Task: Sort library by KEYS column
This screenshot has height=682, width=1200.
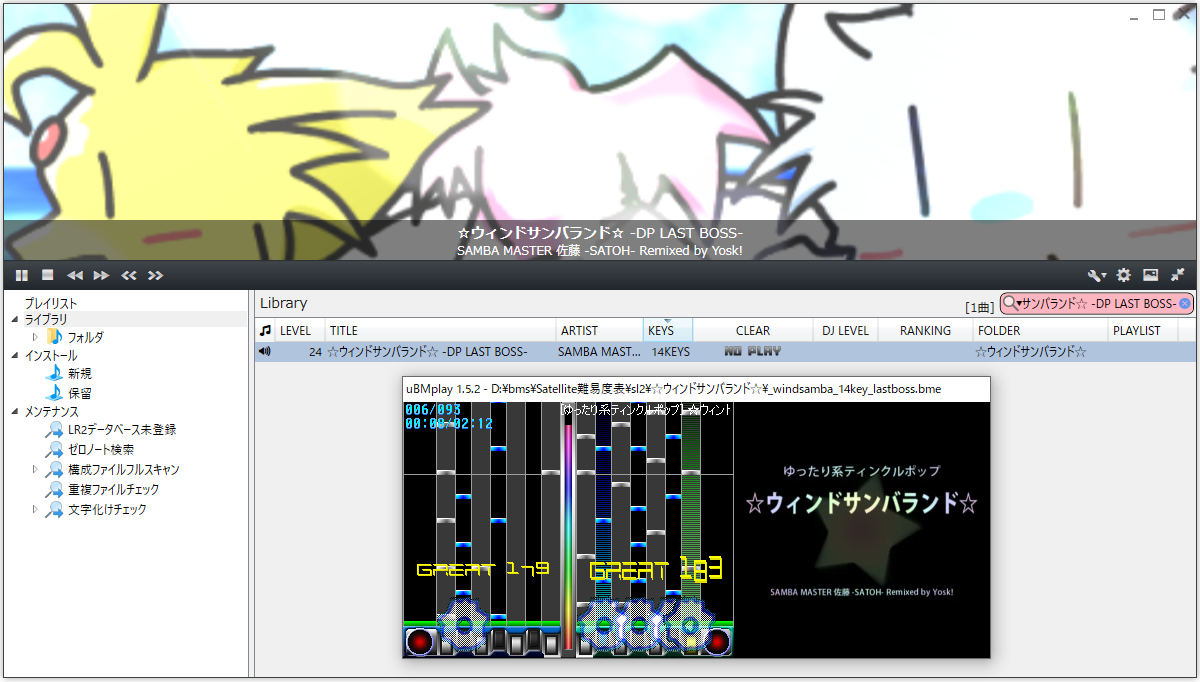Action: pos(668,330)
